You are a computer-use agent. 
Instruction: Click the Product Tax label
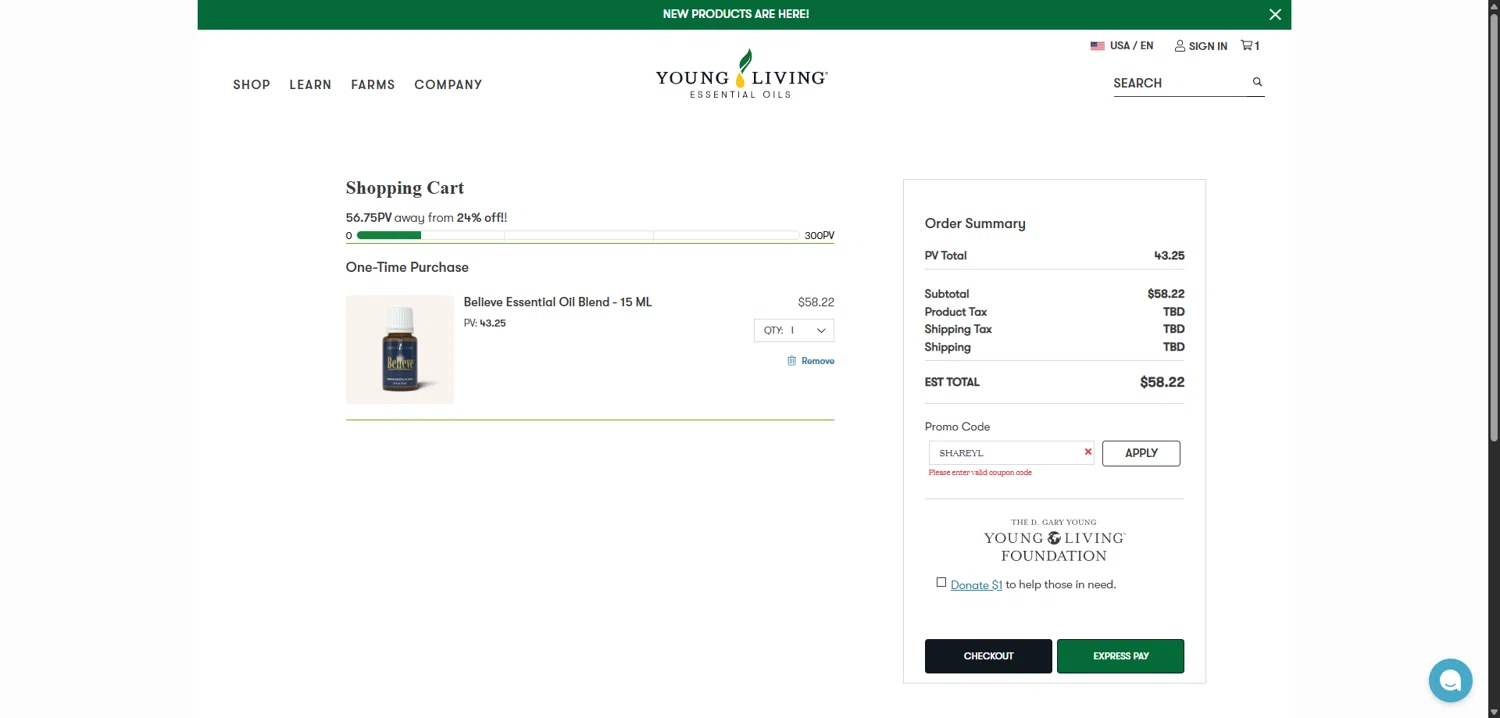tap(956, 312)
